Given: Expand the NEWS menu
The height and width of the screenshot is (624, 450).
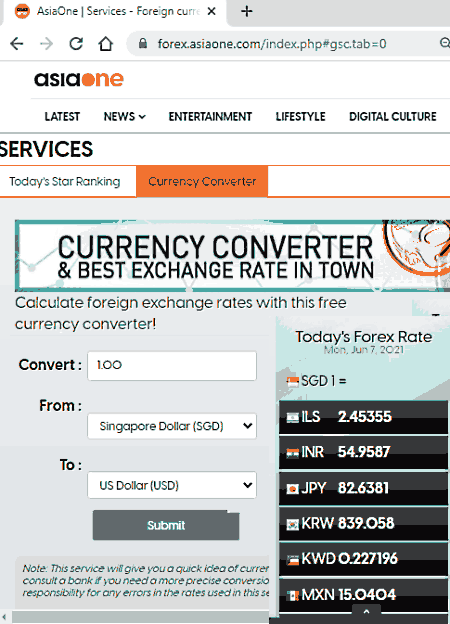Looking at the screenshot, I should 125,117.
